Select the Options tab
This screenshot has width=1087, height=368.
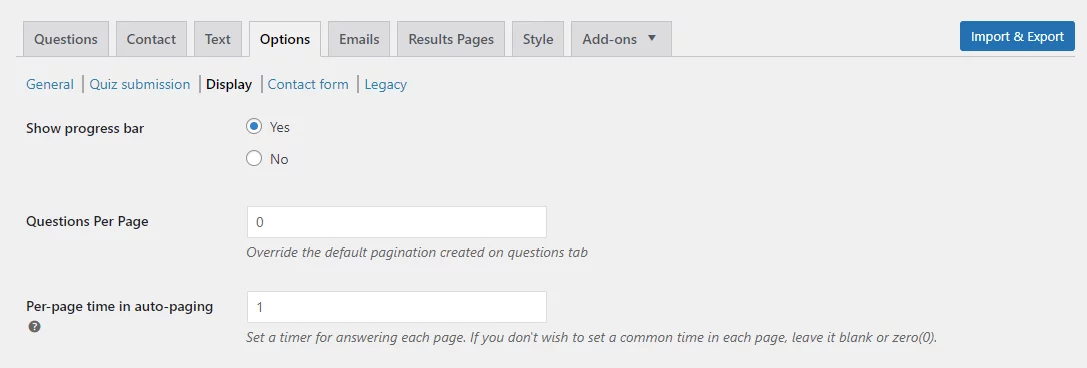click(x=285, y=39)
